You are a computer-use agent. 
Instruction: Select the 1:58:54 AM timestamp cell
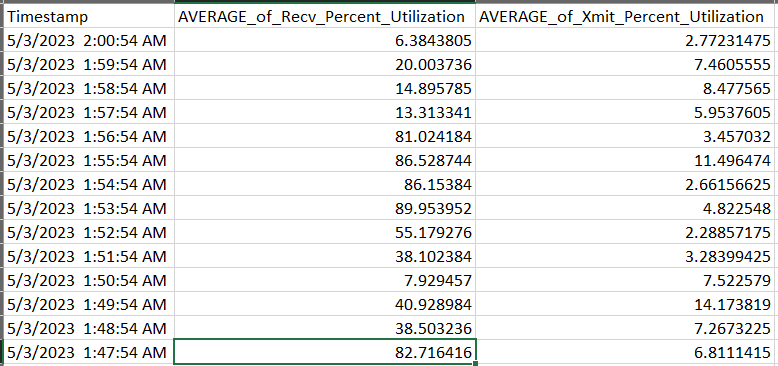click(89, 88)
